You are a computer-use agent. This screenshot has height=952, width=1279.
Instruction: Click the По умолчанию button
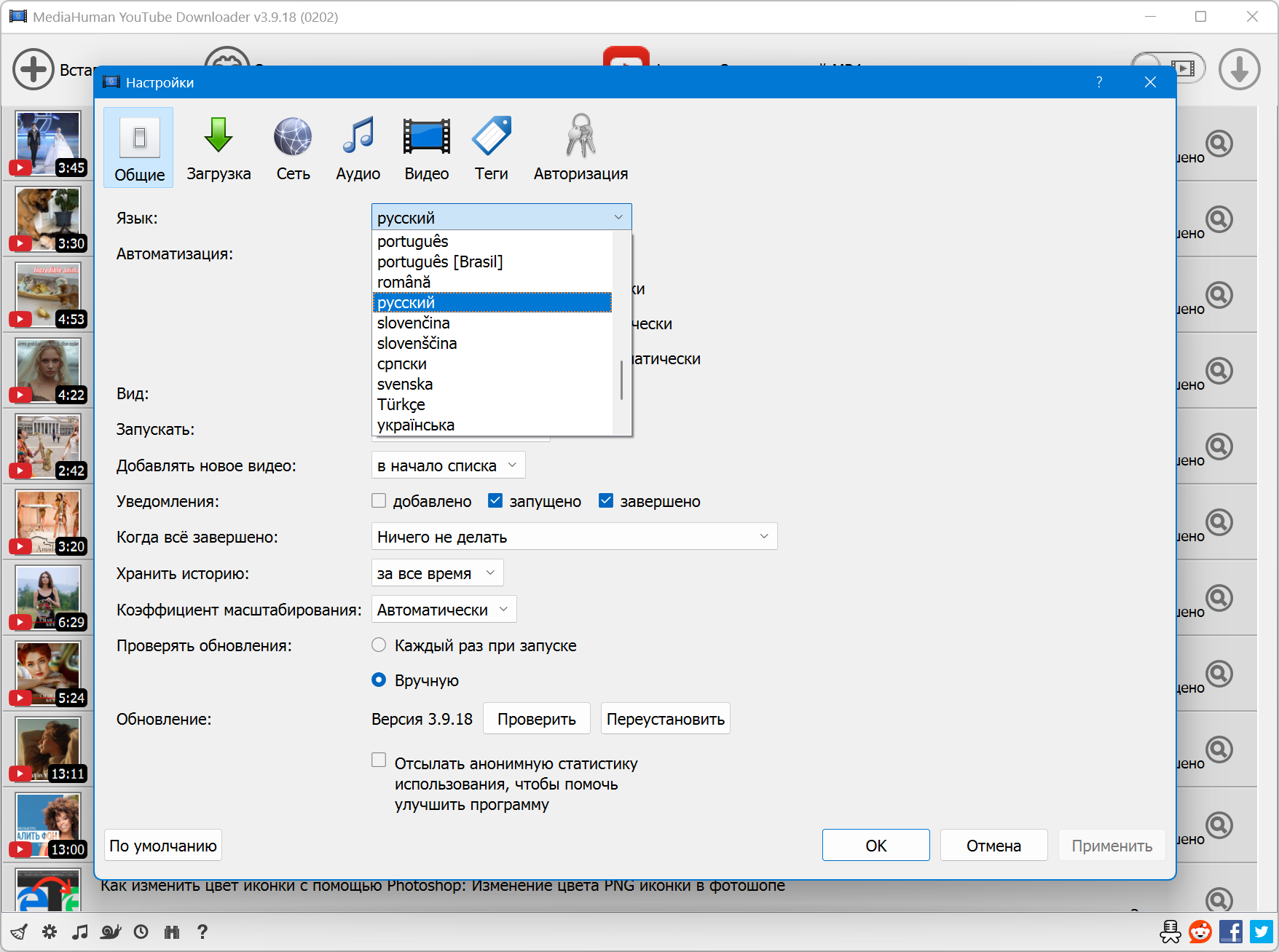tap(163, 846)
